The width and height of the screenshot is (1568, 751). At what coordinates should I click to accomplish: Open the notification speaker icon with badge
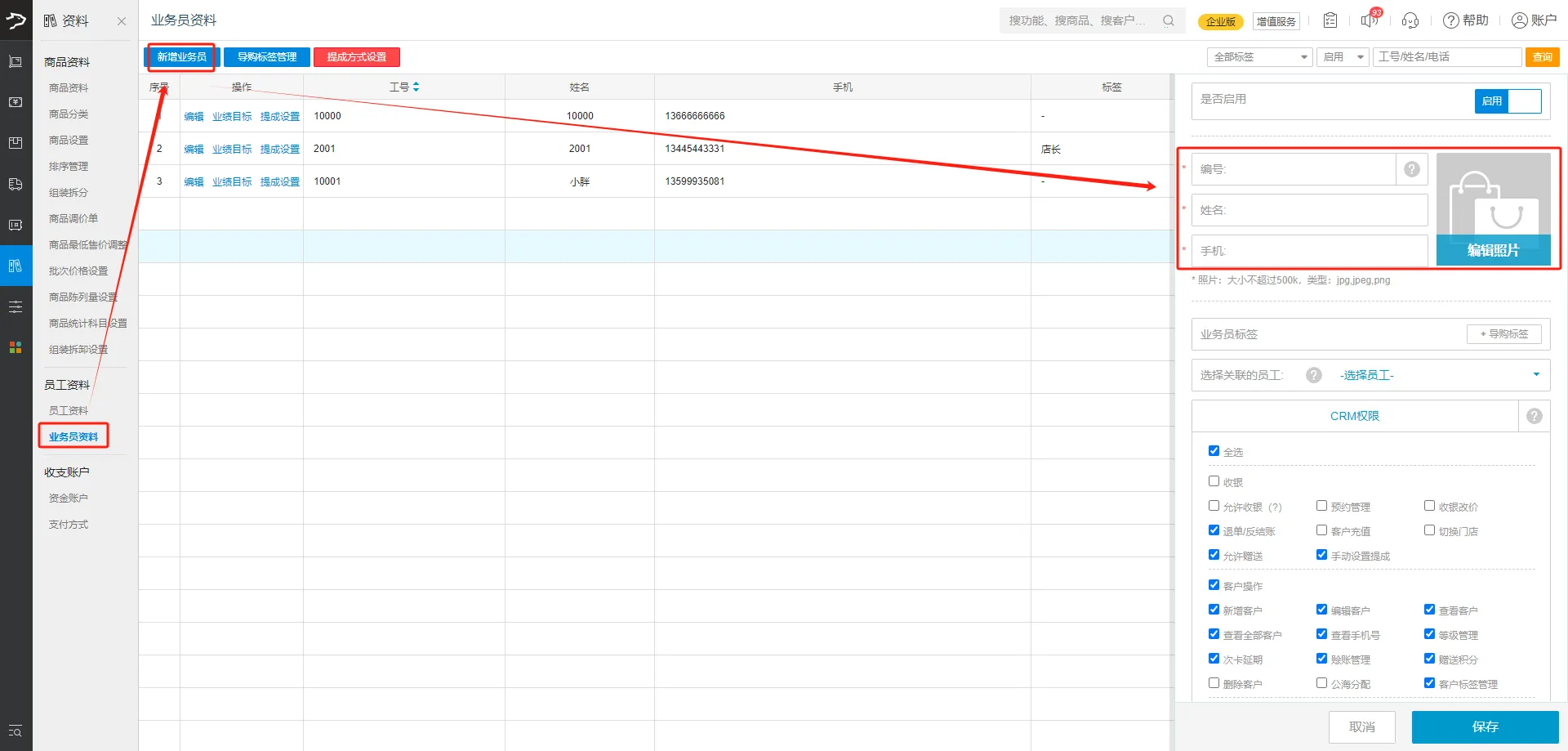point(1370,20)
